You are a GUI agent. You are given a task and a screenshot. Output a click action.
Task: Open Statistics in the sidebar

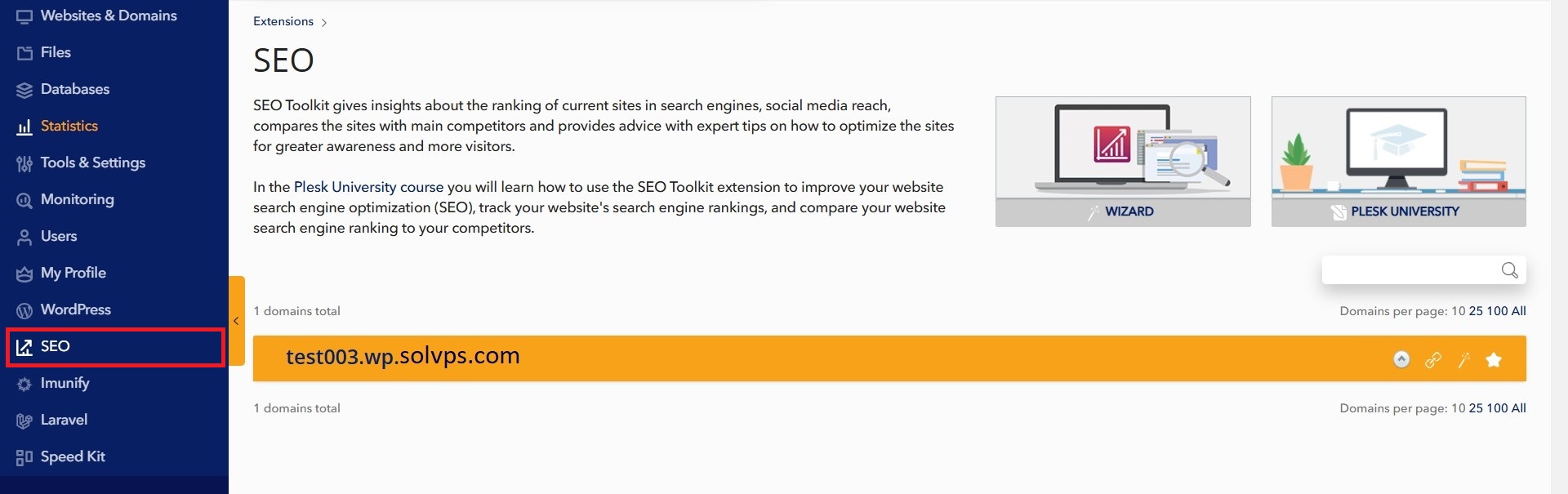69,126
